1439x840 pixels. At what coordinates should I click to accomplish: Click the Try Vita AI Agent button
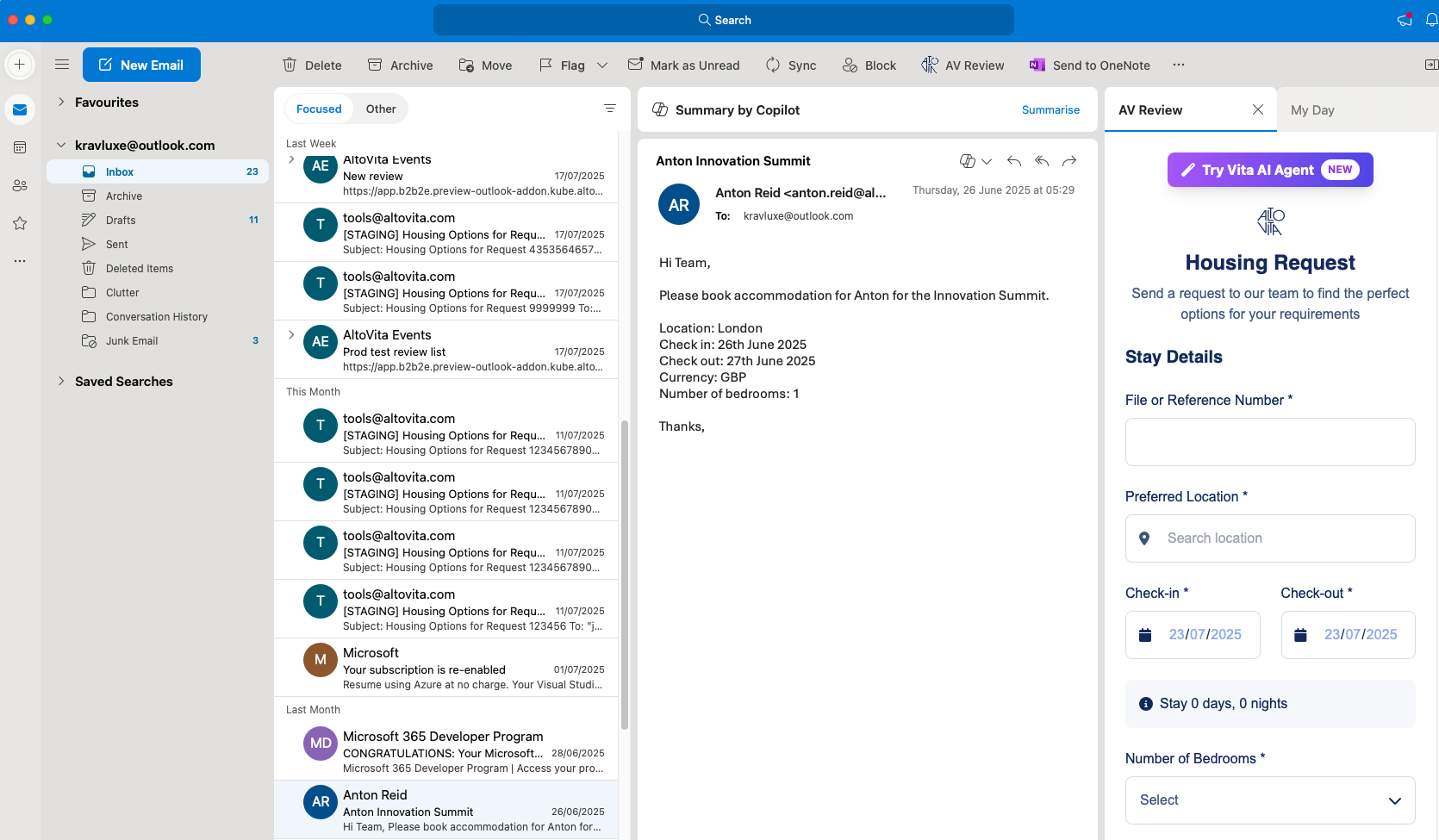[x=1270, y=170]
